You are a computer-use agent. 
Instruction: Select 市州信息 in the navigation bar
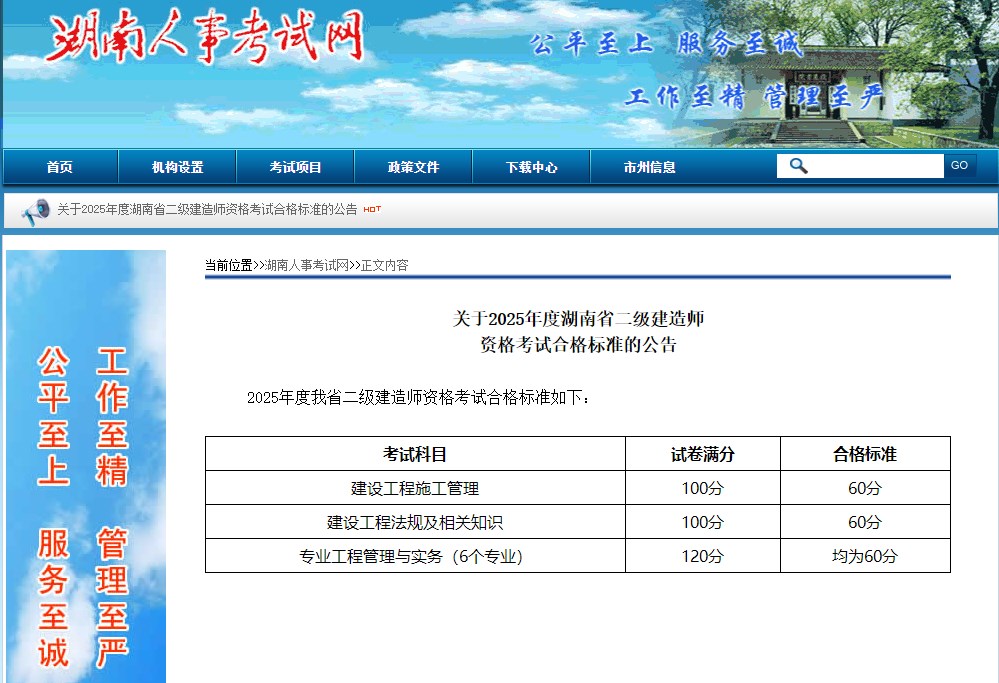649,167
